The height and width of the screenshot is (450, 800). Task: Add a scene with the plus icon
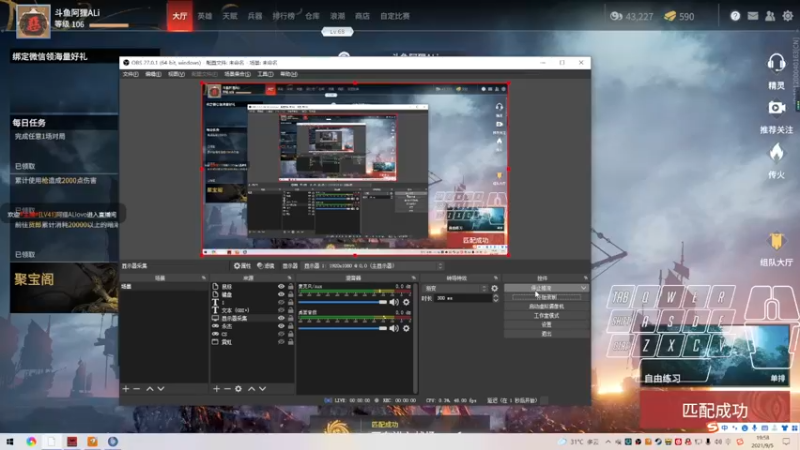pos(126,389)
